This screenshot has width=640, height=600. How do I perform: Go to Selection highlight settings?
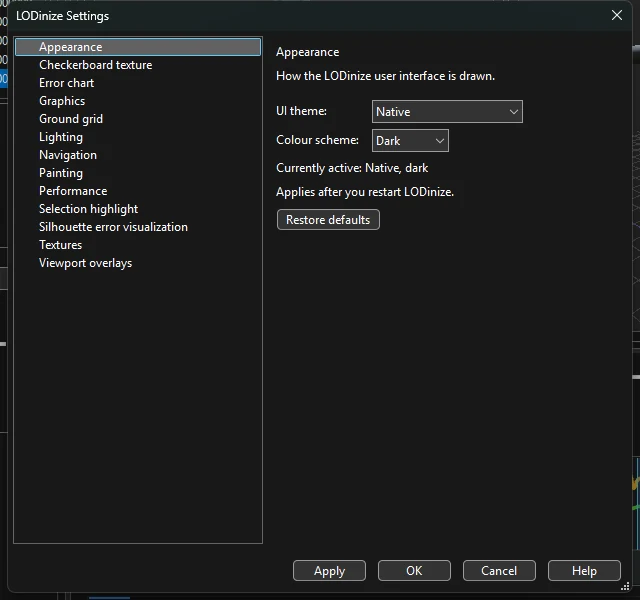point(138,209)
